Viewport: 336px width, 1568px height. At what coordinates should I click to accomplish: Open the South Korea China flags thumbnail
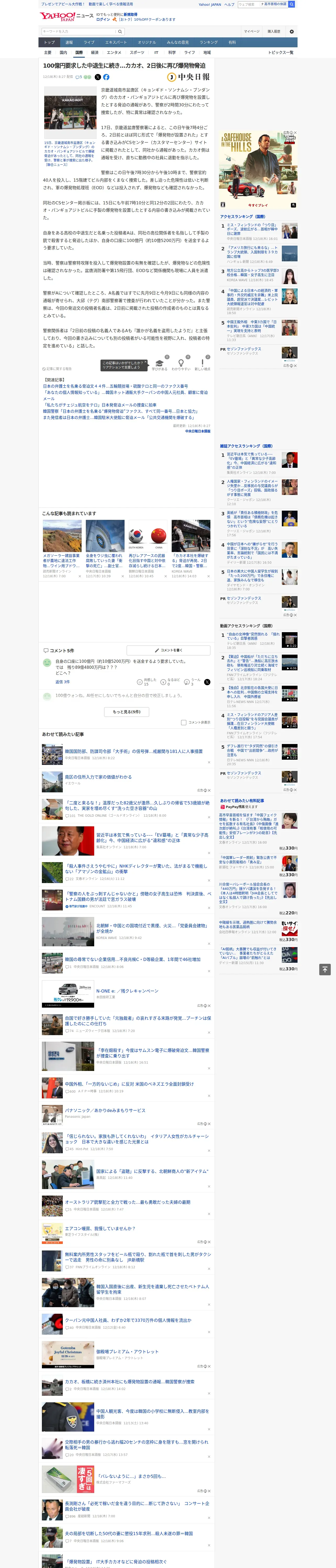[x=148, y=536]
